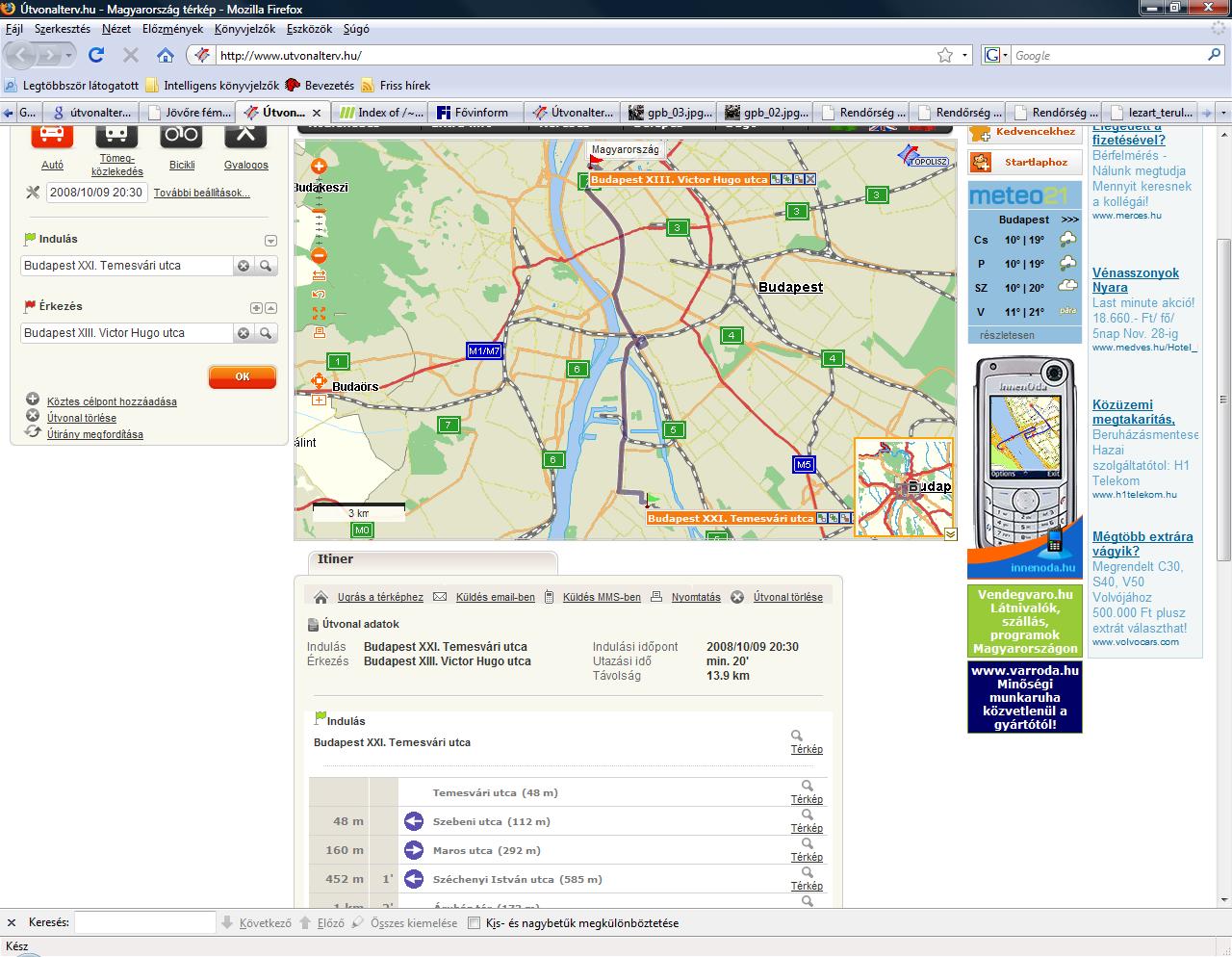Close the Victor Hugo utca map label
This screenshot has height=957, width=1232.
(x=810, y=179)
